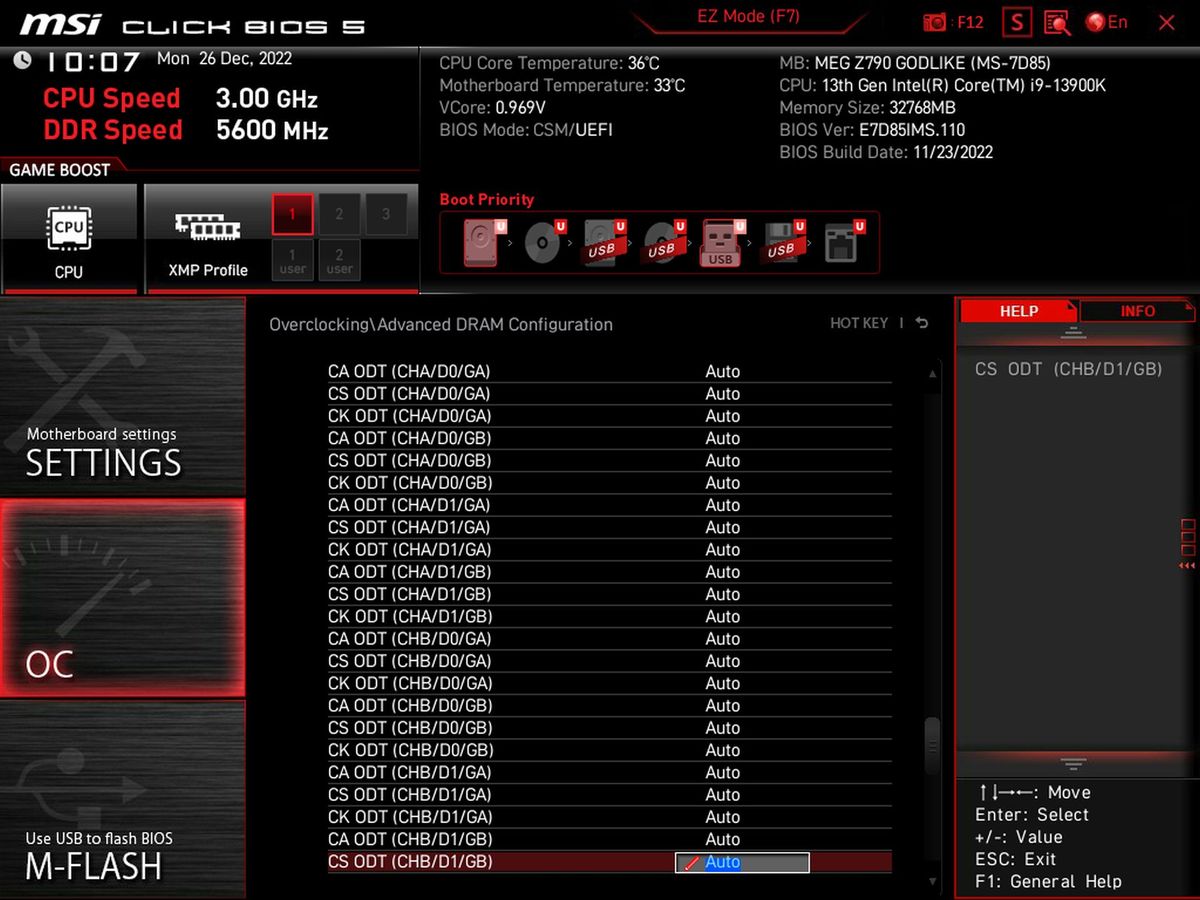Open M-FLASH to flash BIOS

point(122,798)
